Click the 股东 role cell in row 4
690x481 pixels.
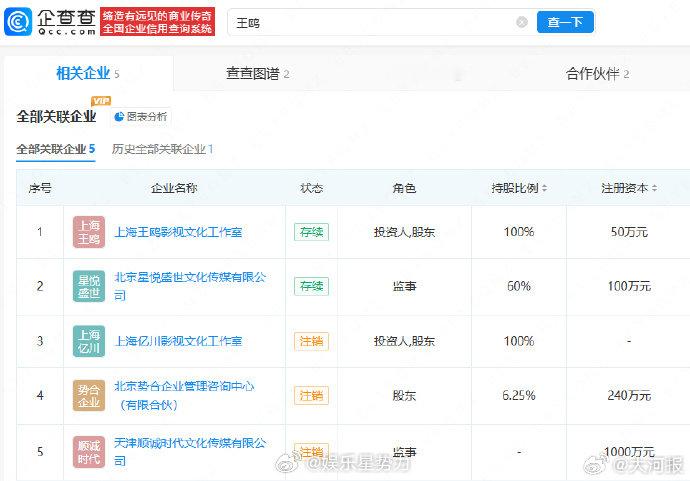pos(404,395)
